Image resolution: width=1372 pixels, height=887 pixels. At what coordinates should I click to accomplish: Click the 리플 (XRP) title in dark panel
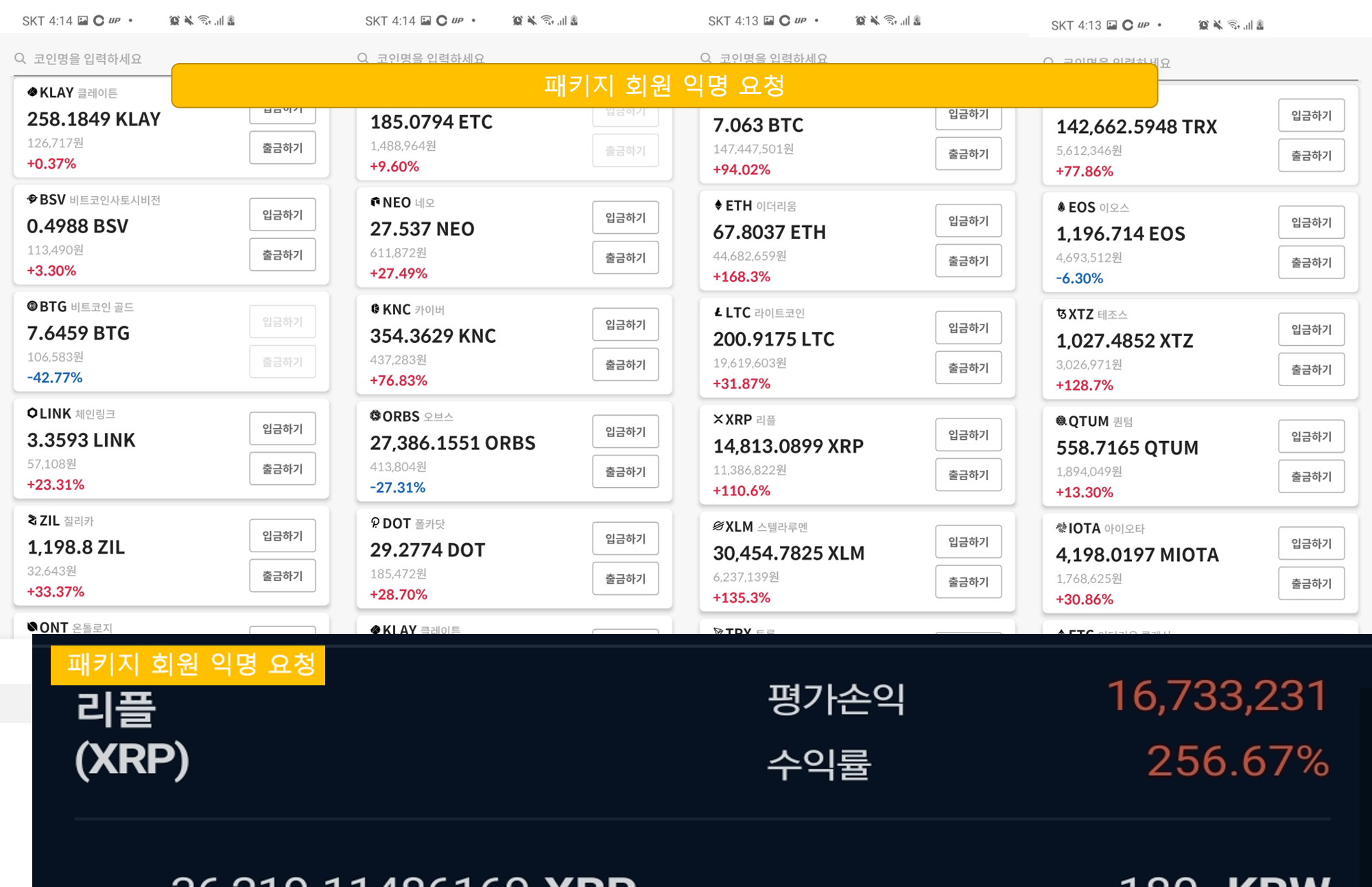(131, 735)
